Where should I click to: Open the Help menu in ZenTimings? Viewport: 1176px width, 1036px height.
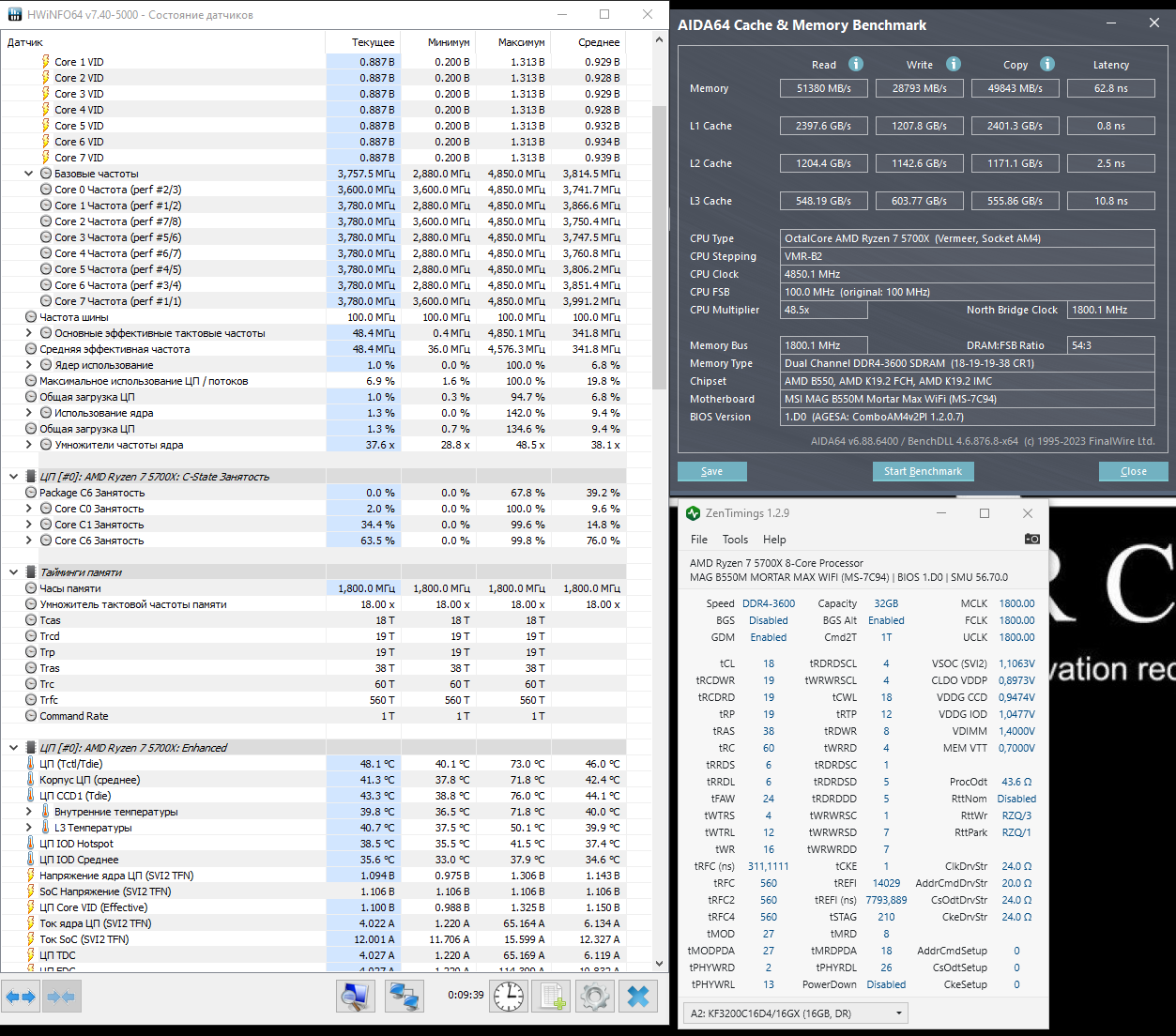click(x=774, y=540)
